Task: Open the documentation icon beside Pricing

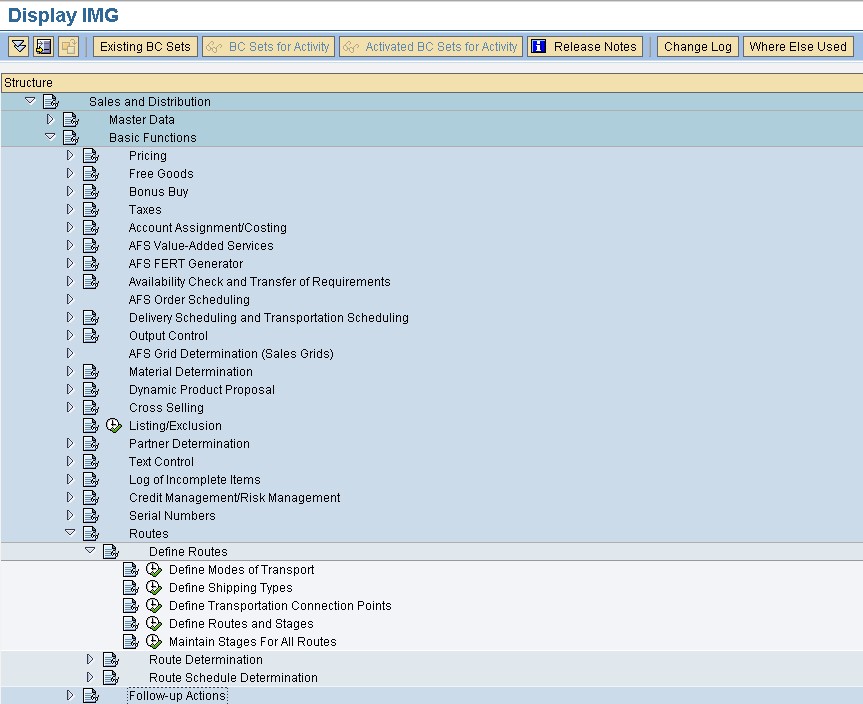Action: tap(92, 155)
